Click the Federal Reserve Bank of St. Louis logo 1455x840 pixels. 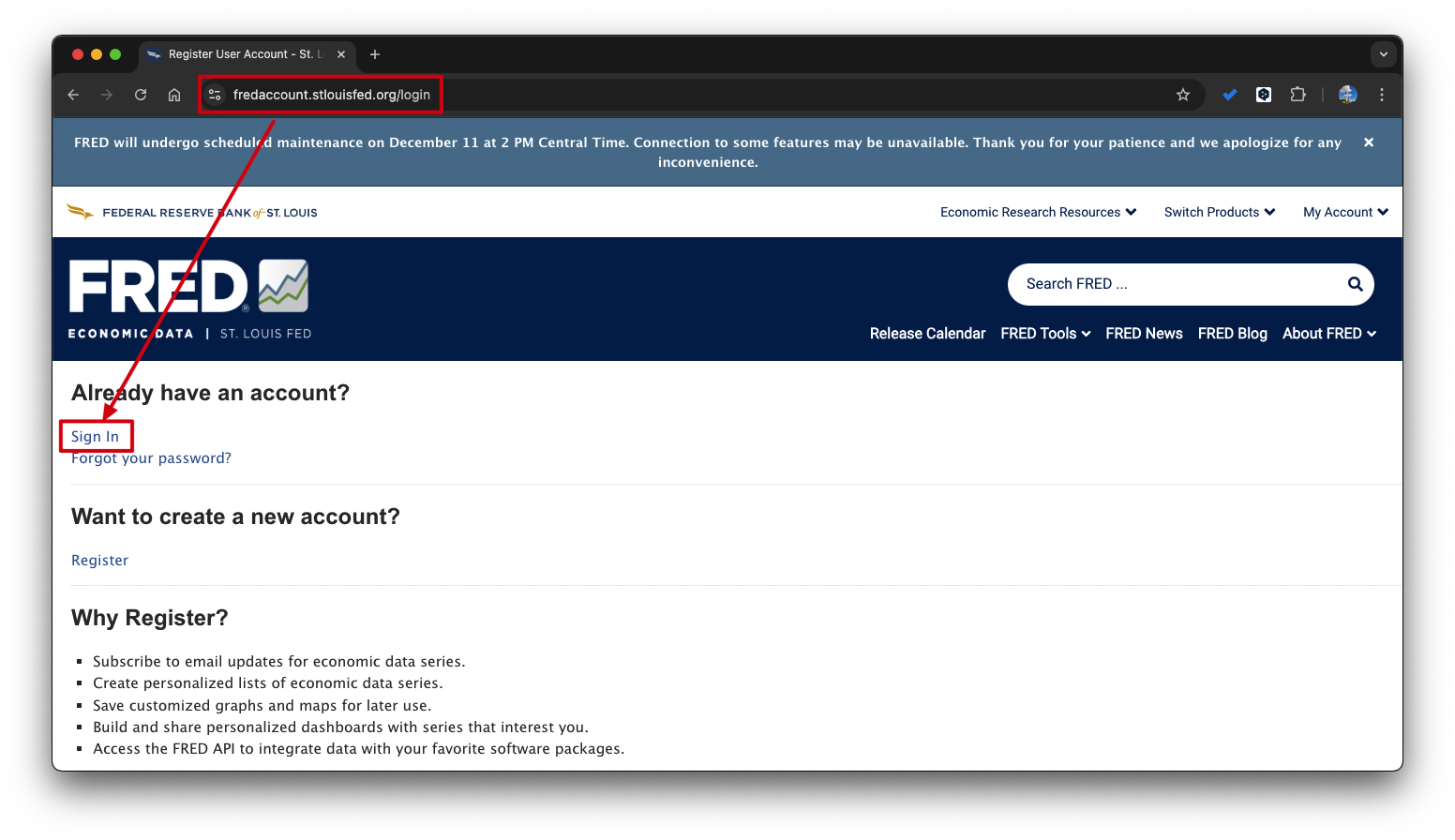[192, 212]
